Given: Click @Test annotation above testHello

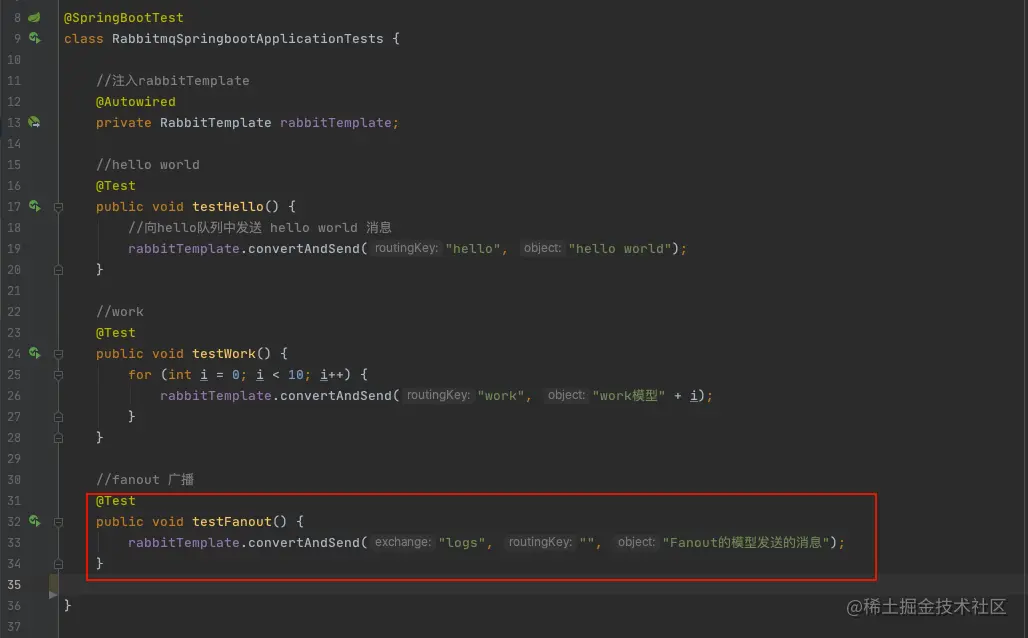Looking at the screenshot, I should pos(115,186).
